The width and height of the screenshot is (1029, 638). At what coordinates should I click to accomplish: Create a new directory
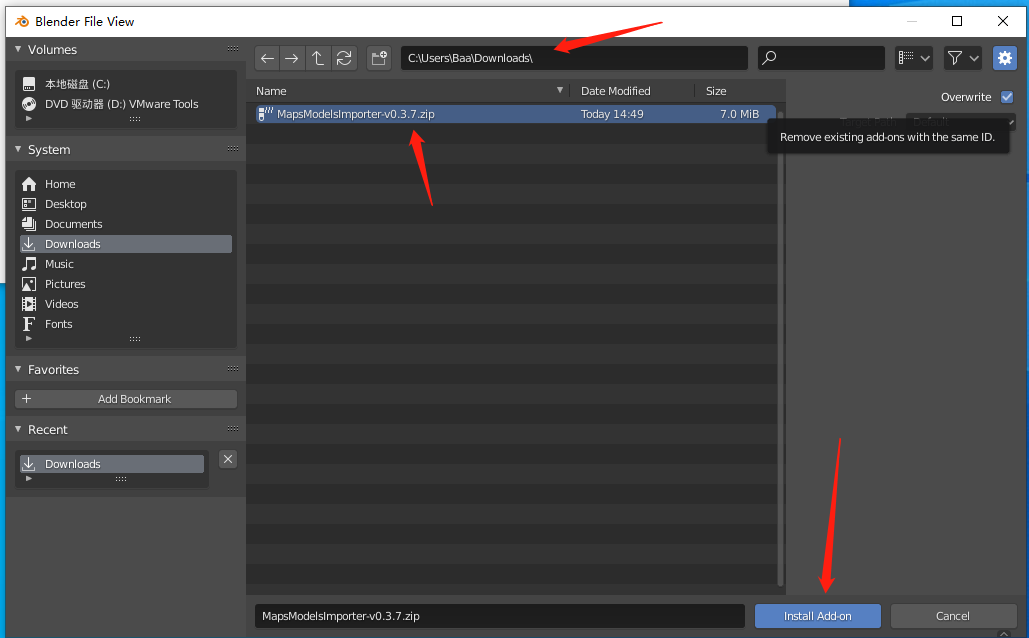(x=379, y=58)
